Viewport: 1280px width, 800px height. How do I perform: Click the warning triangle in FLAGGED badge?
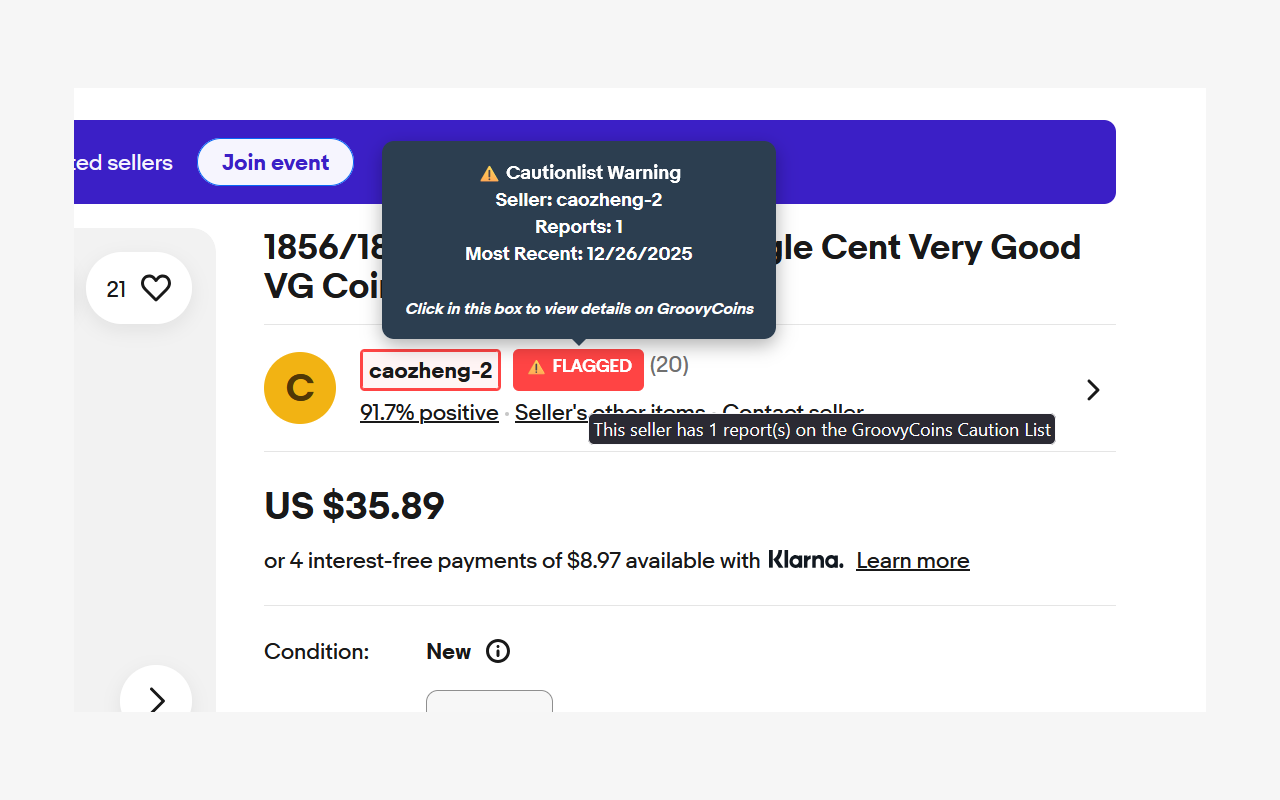536,367
